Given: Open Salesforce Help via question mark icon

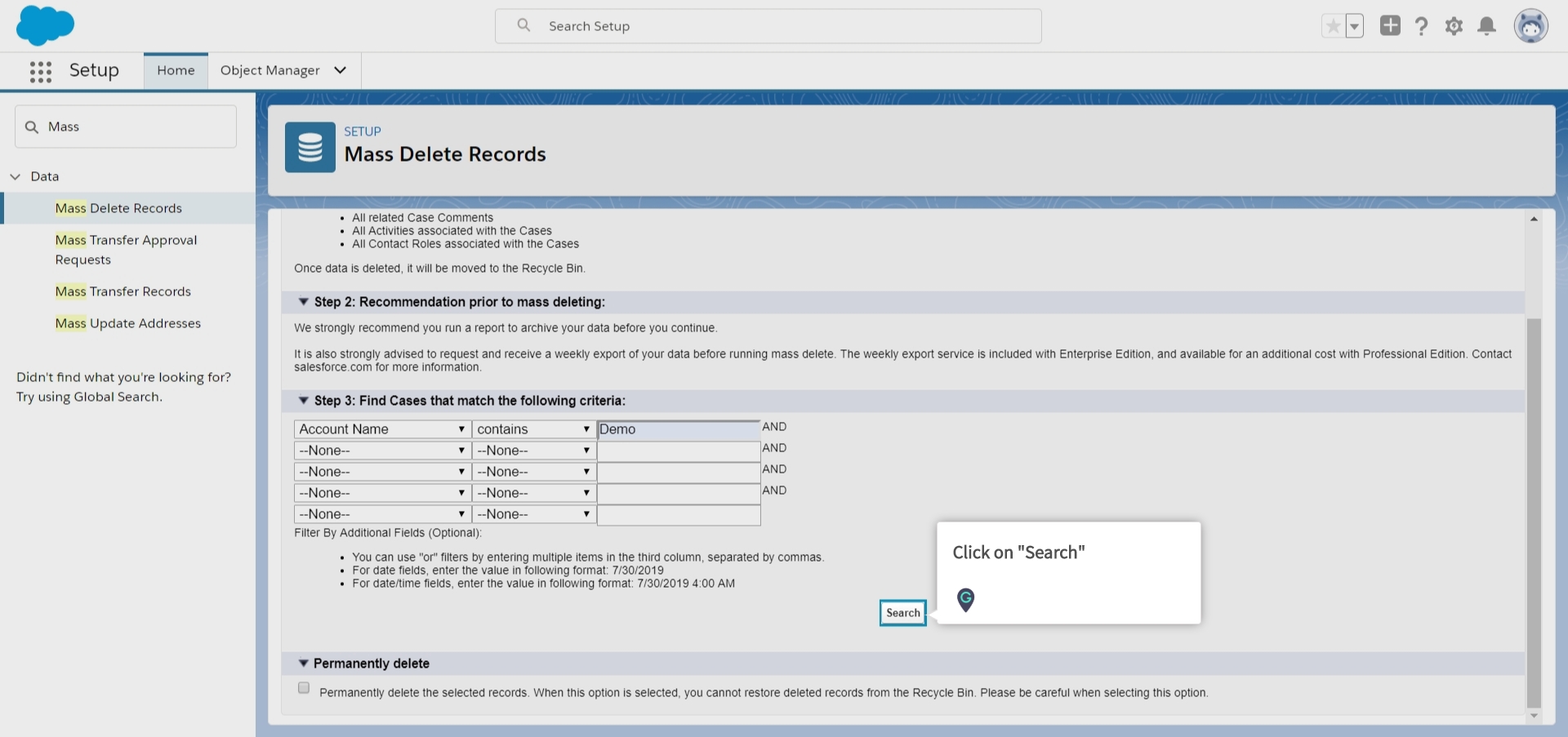Looking at the screenshot, I should coord(1422,25).
